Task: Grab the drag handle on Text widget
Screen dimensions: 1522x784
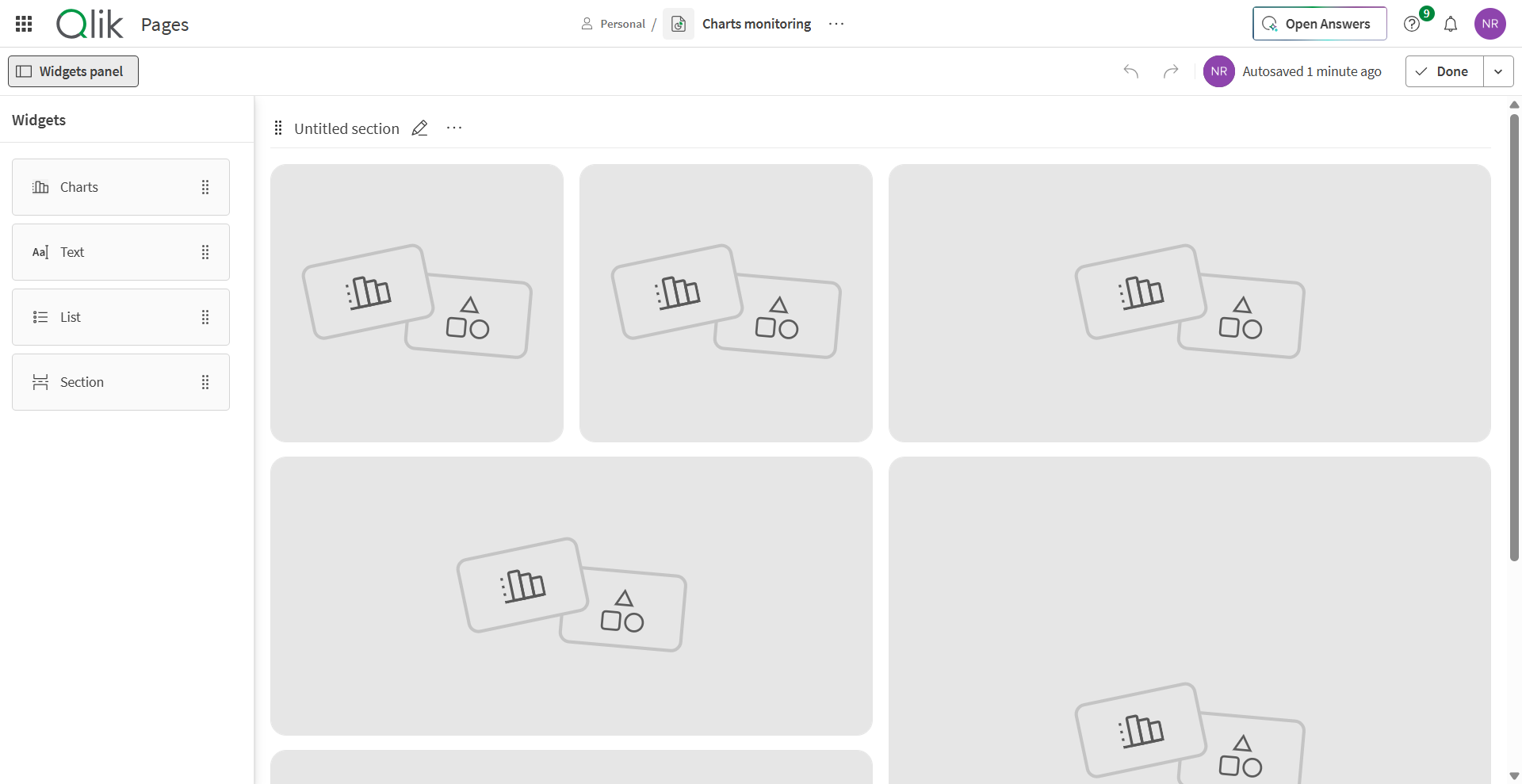Action: click(205, 252)
